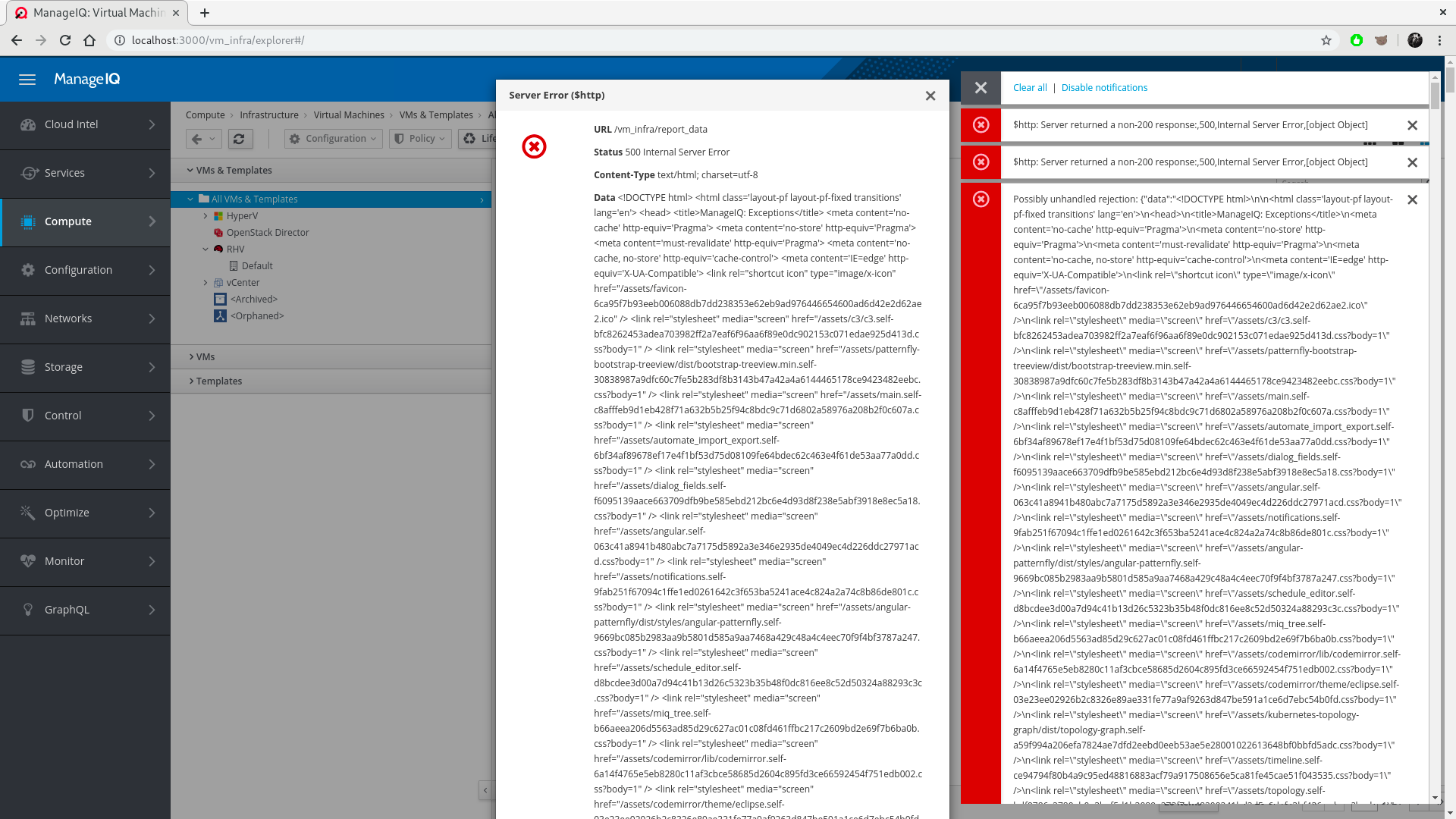The image size is (1456, 819).
Task: Click Infrastructure breadcrumb link
Action: 269,115
